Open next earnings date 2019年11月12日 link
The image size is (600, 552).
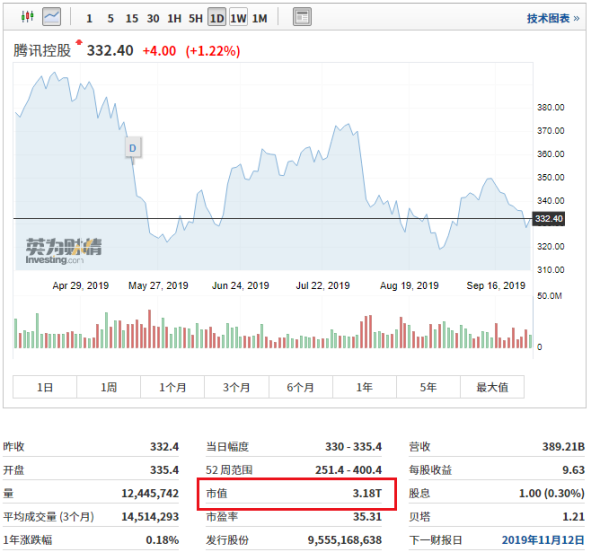[x=543, y=540]
